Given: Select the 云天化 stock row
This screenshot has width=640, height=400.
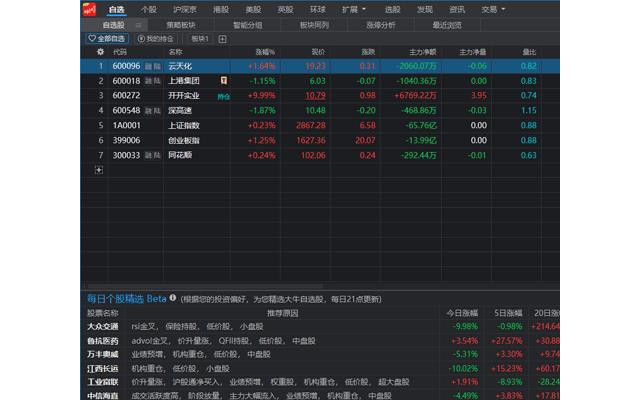Looking at the screenshot, I should (x=320, y=66).
